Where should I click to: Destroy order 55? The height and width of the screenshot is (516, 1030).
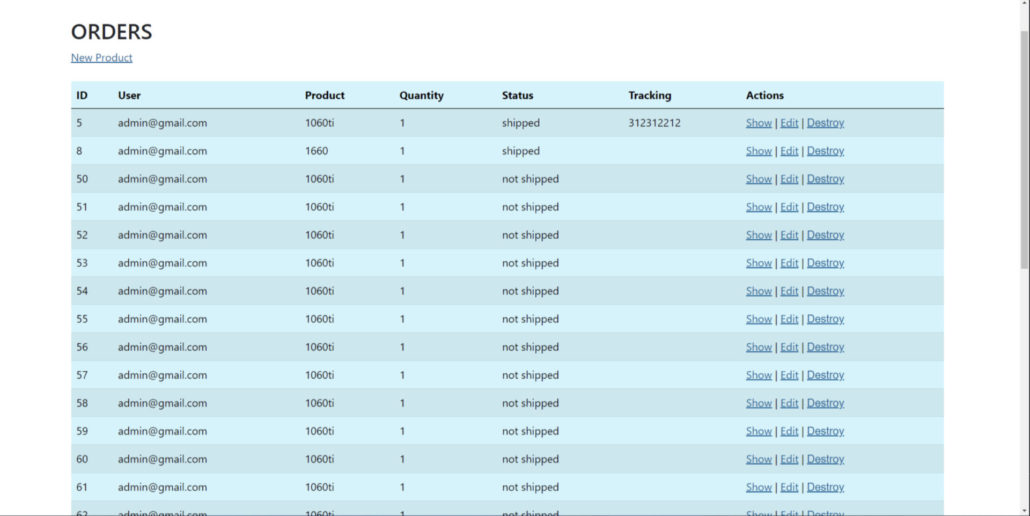pyautogui.click(x=825, y=319)
